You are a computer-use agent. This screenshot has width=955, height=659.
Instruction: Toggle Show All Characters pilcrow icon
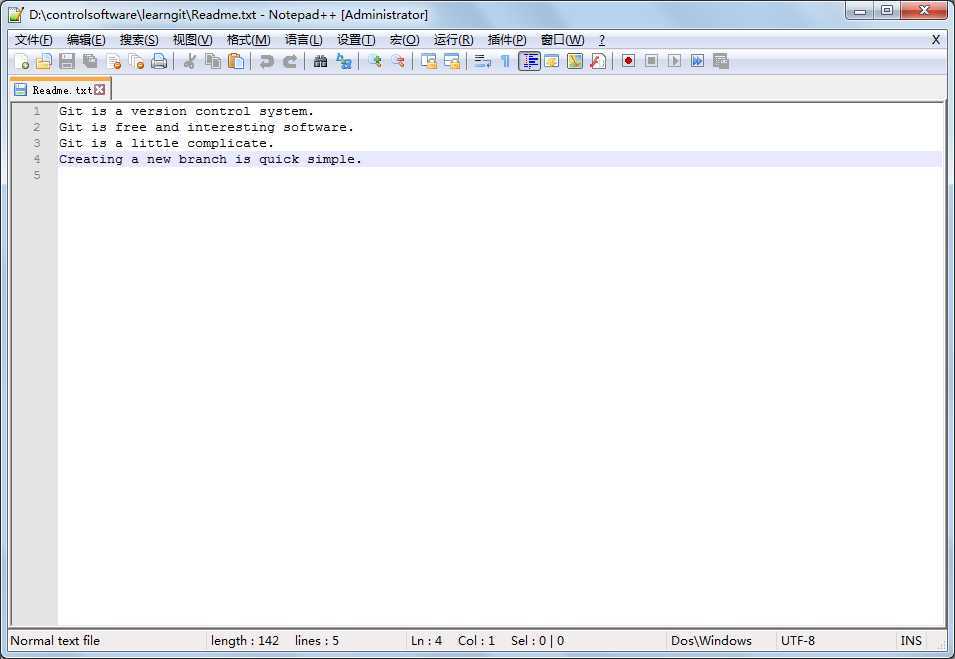tap(506, 61)
